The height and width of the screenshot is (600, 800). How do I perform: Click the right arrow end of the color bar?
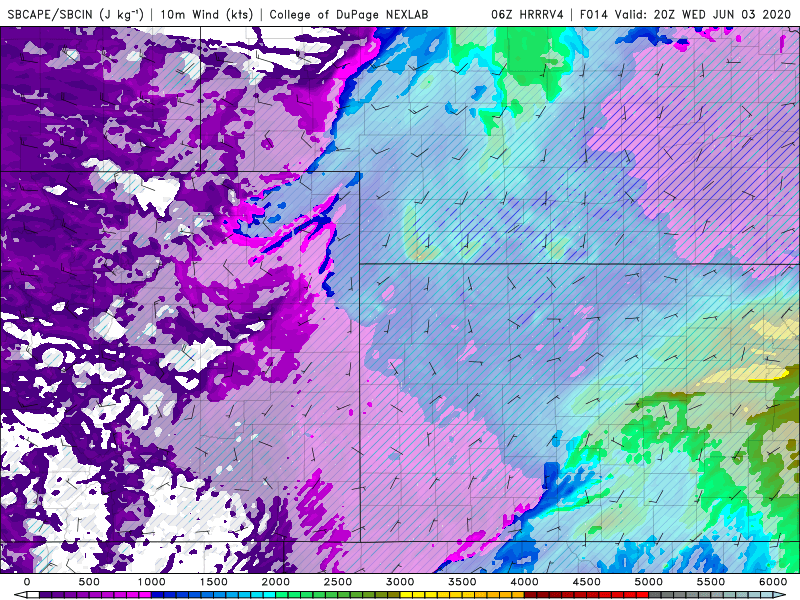point(780,595)
